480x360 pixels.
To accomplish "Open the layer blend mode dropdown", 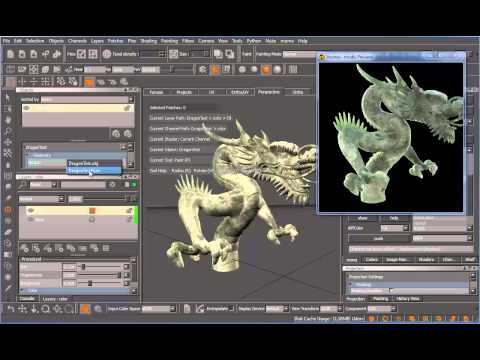I will [41, 199].
